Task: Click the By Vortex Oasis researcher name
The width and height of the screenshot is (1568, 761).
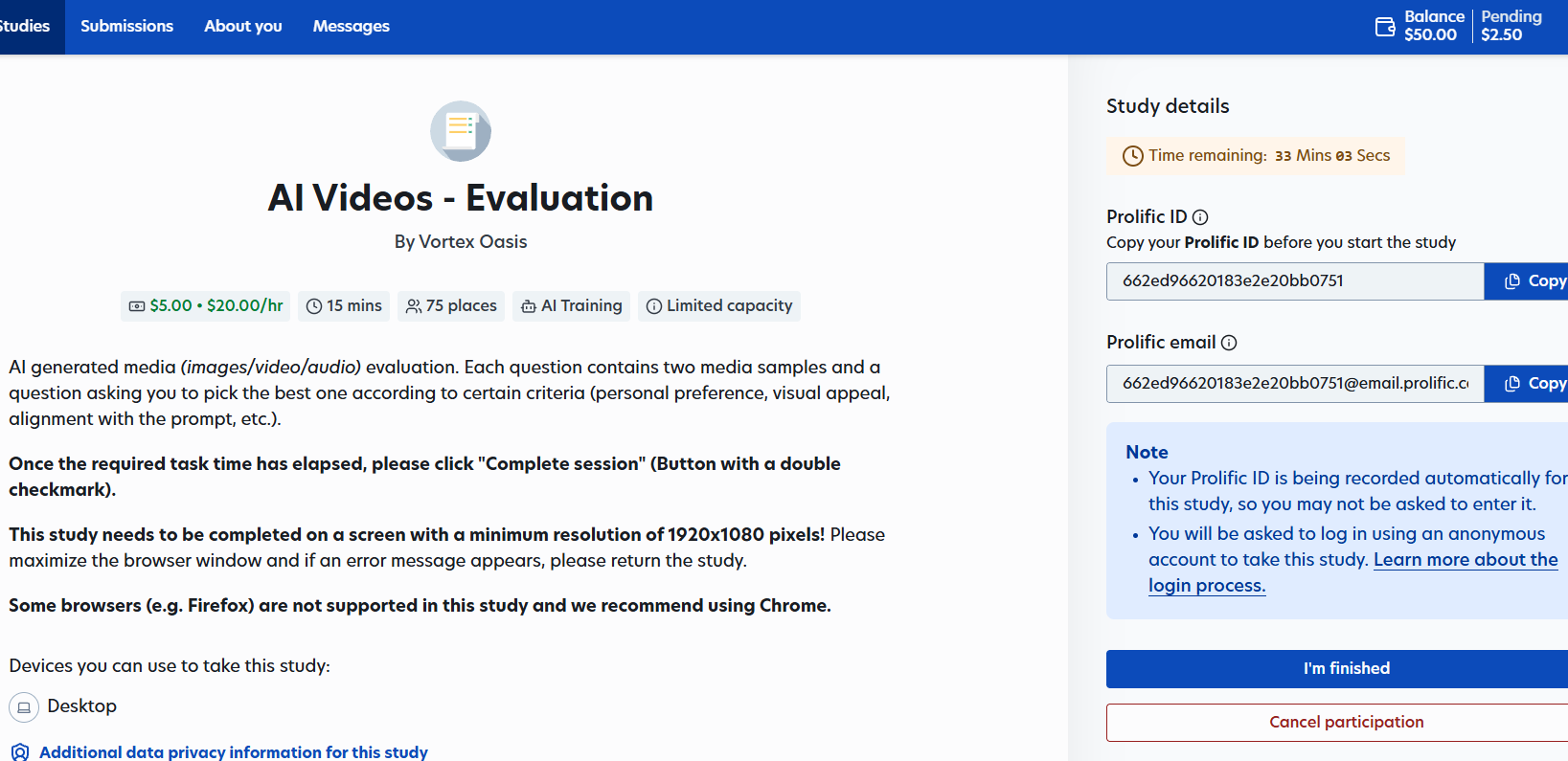Action: coord(461,241)
